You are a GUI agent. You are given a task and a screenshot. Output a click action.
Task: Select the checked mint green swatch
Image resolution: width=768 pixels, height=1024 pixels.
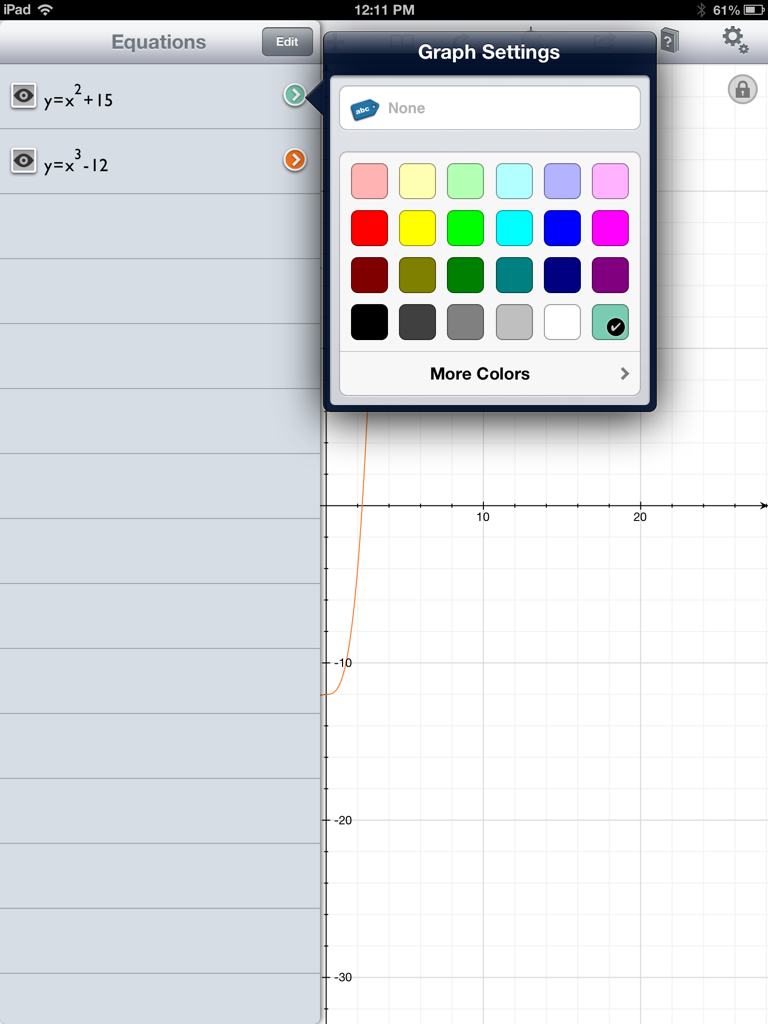tap(611, 322)
